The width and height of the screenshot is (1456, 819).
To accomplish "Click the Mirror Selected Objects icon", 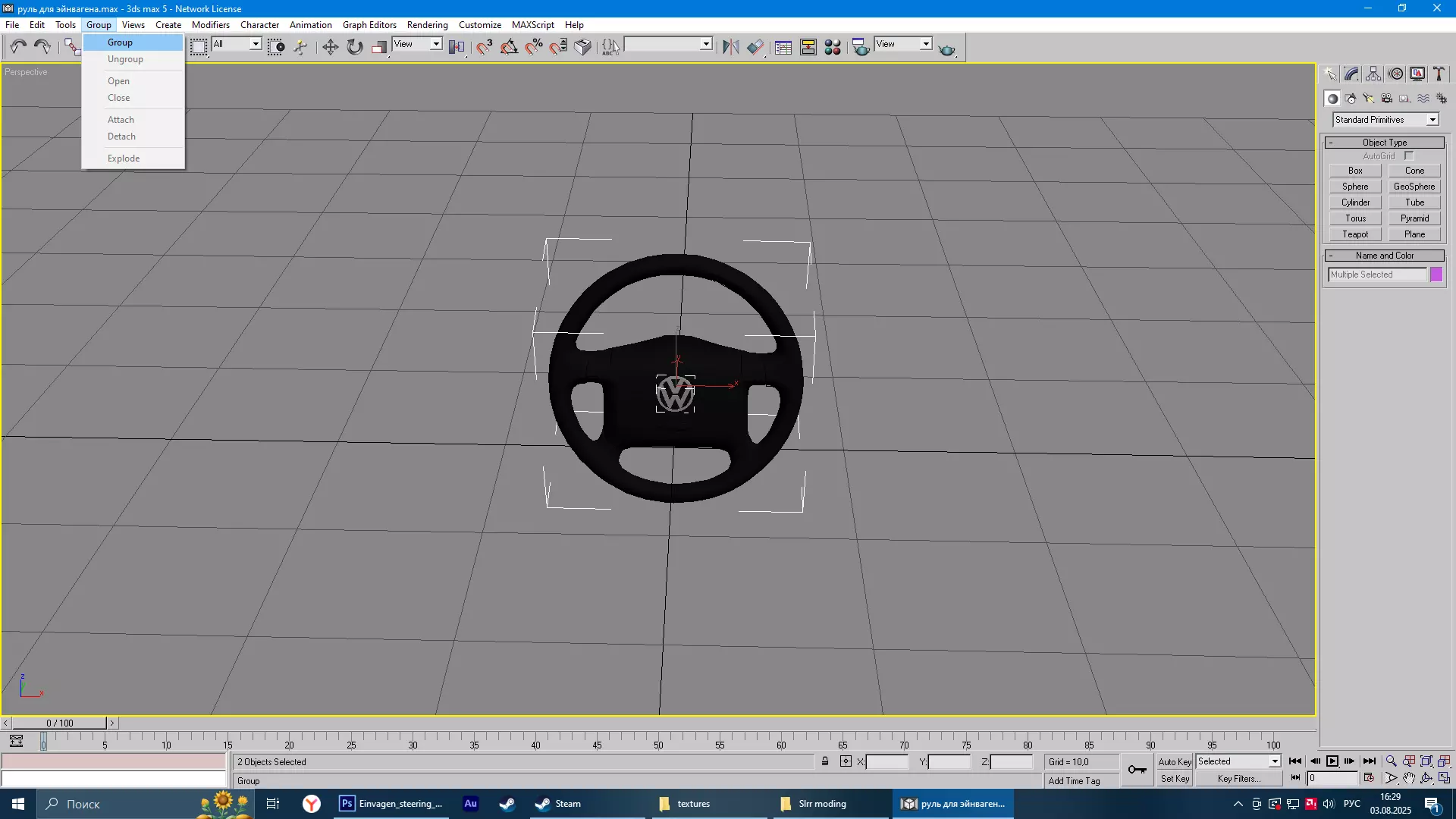I will [x=730, y=47].
